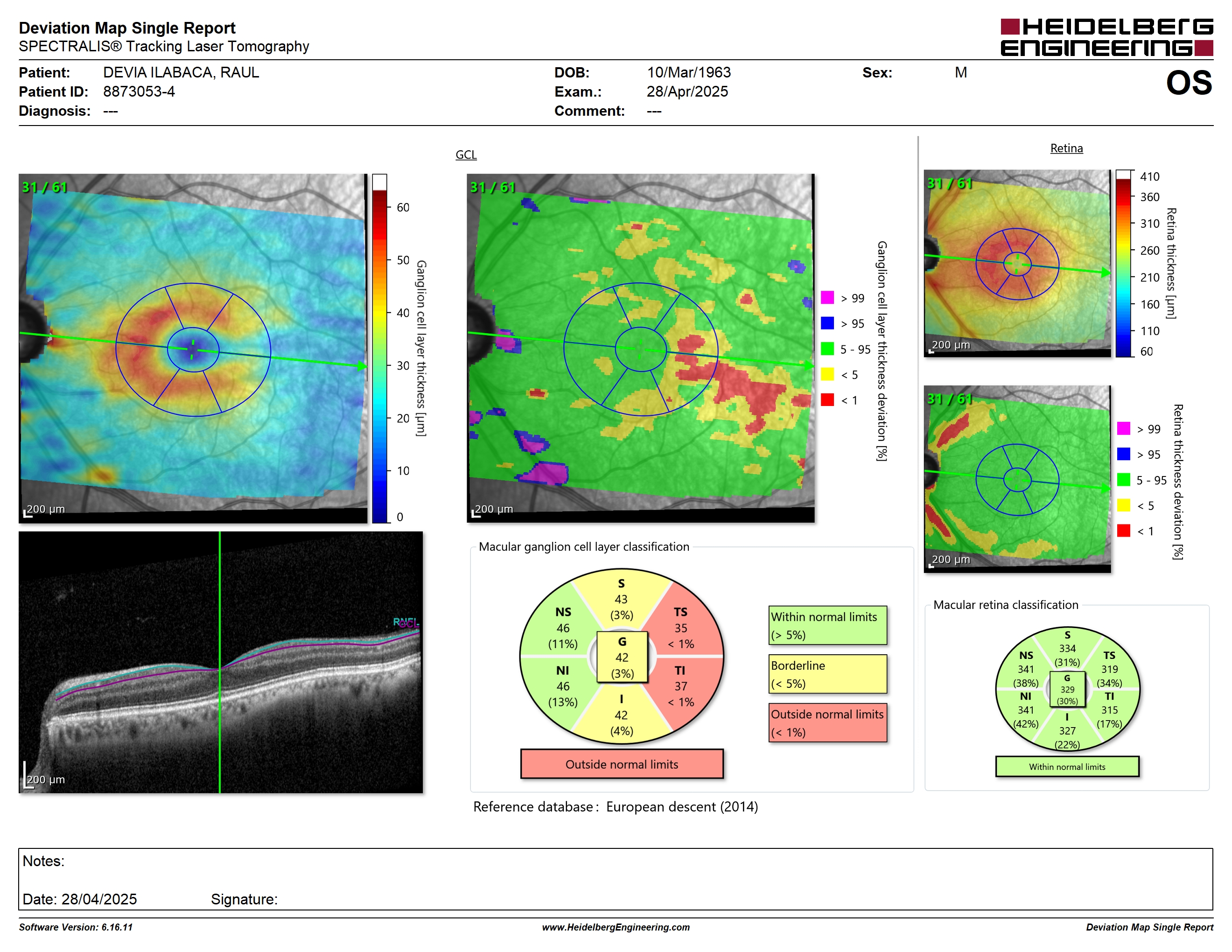This screenshot has width=1232, height=952.
Task: Select patient ID 8873053-4
Action: click(139, 91)
